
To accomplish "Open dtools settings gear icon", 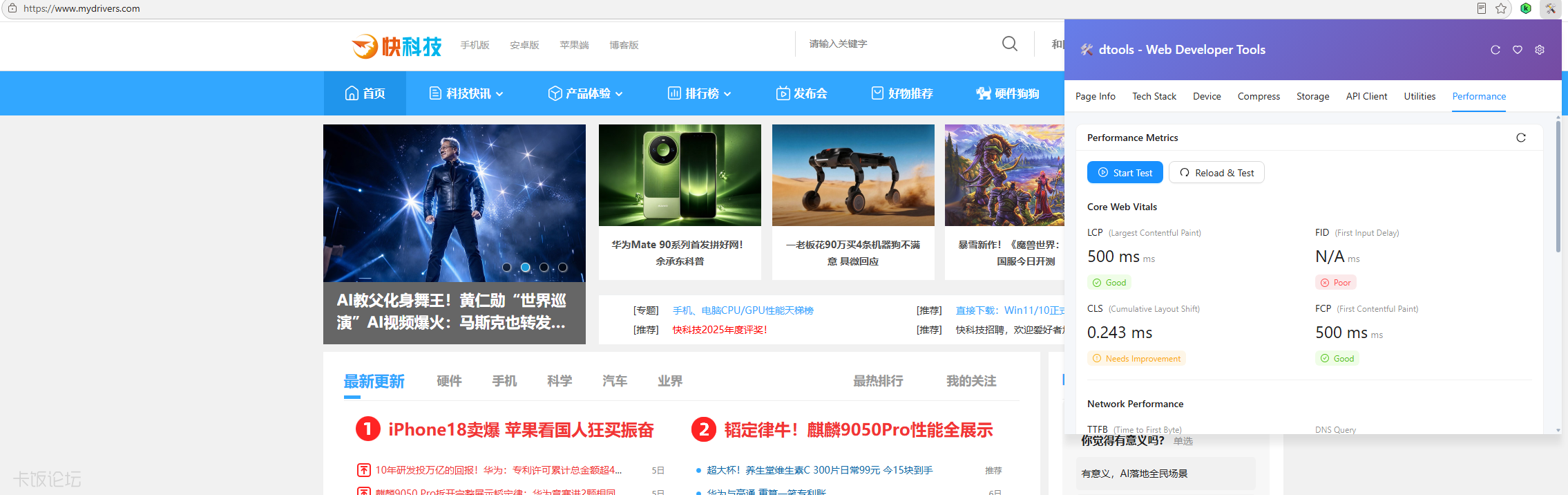I will click(x=1540, y=50).
